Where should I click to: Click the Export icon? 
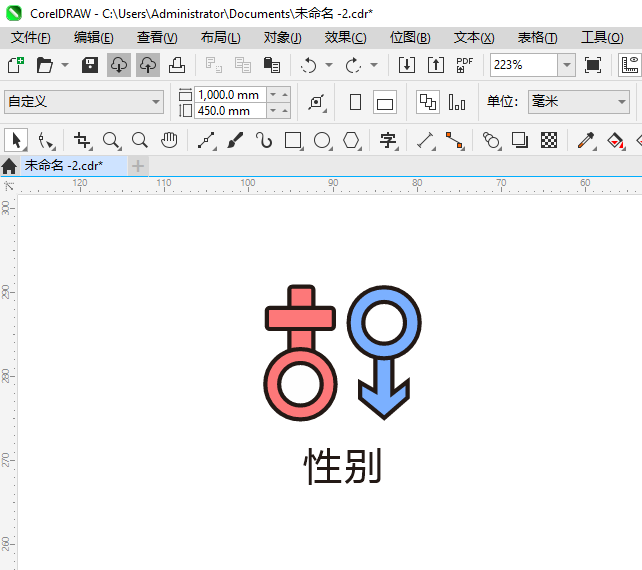[x=436, y=65]
